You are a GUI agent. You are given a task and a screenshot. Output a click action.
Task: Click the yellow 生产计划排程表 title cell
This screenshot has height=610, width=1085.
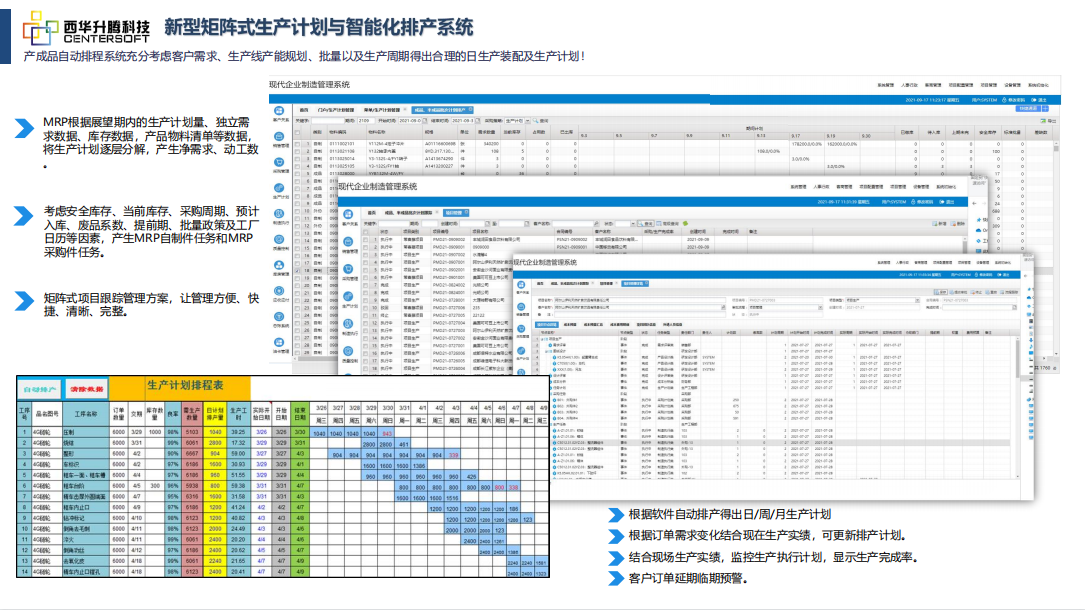(198, 386)
